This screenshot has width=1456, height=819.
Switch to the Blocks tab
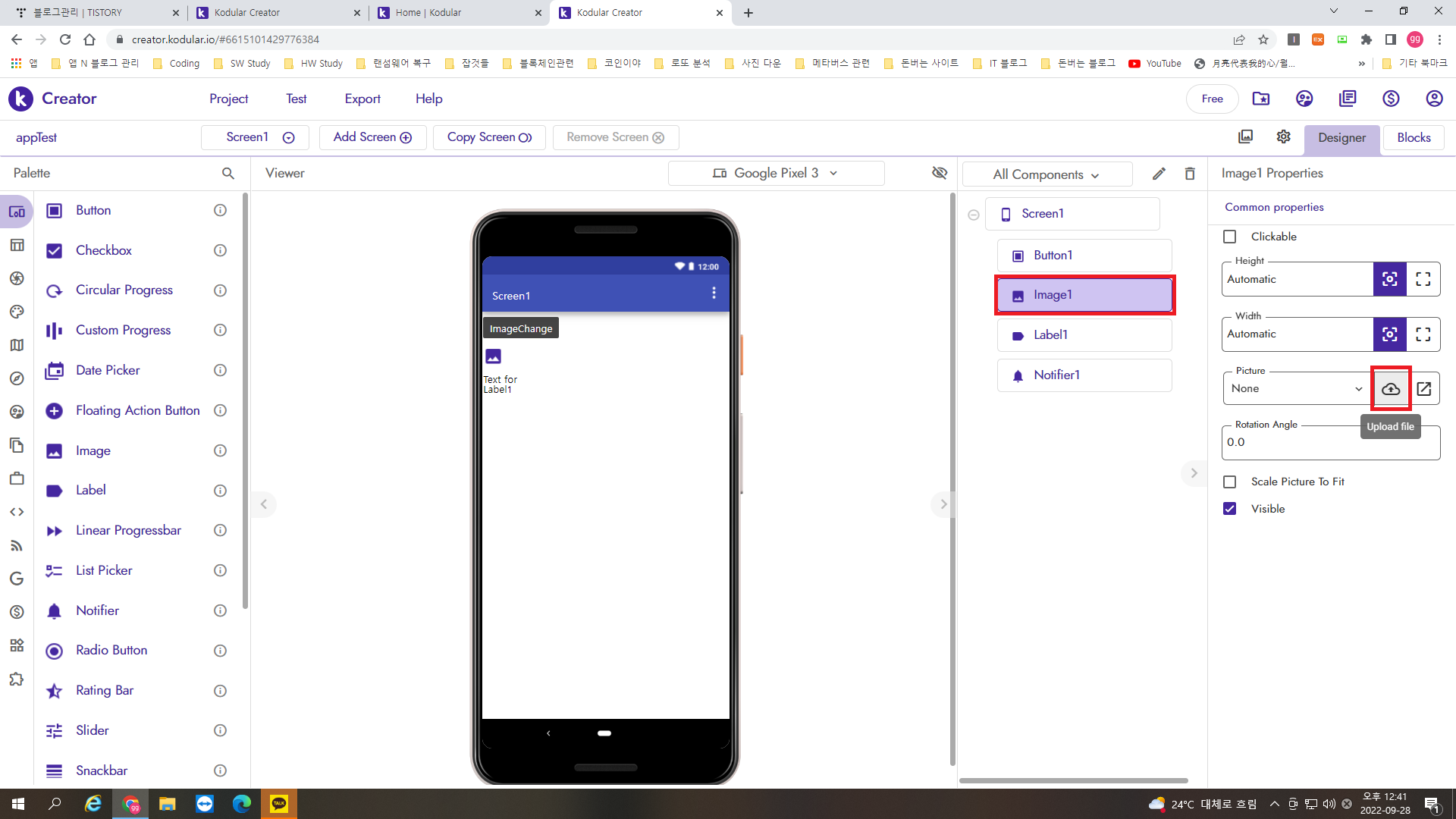(x=1414, y=137)
